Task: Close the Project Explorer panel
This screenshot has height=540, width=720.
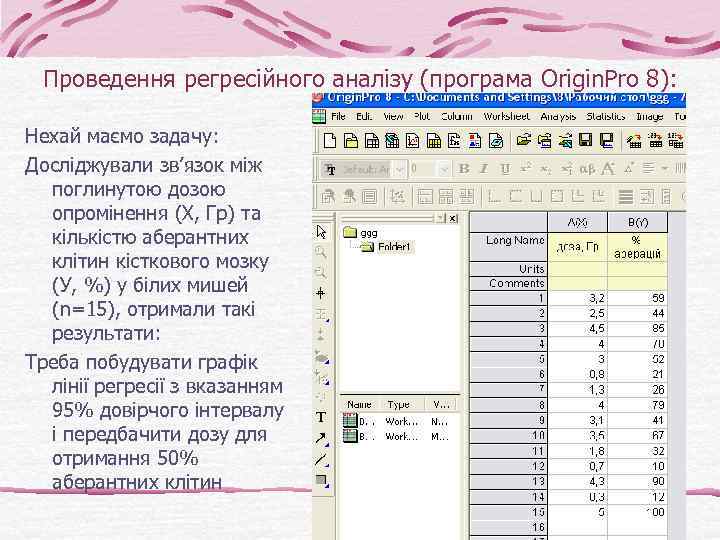Action: coord(452,218)
